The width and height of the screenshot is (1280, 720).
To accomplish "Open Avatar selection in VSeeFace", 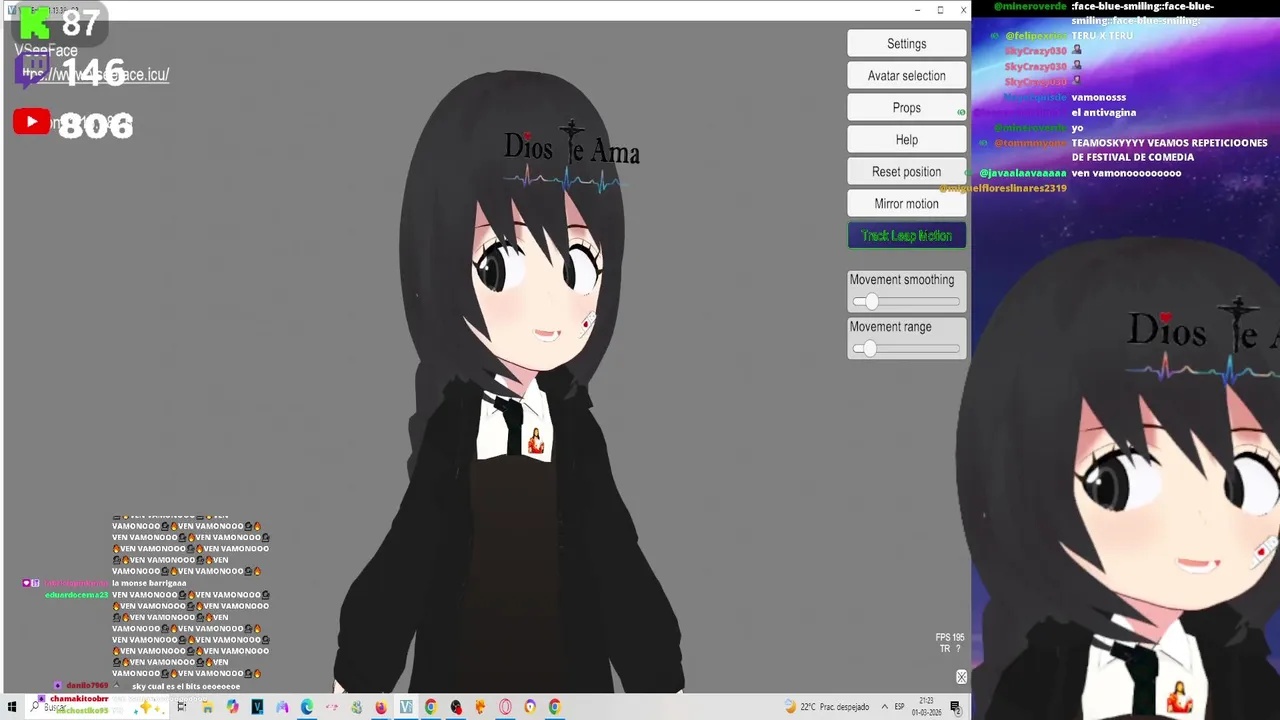I will (906, 76).
